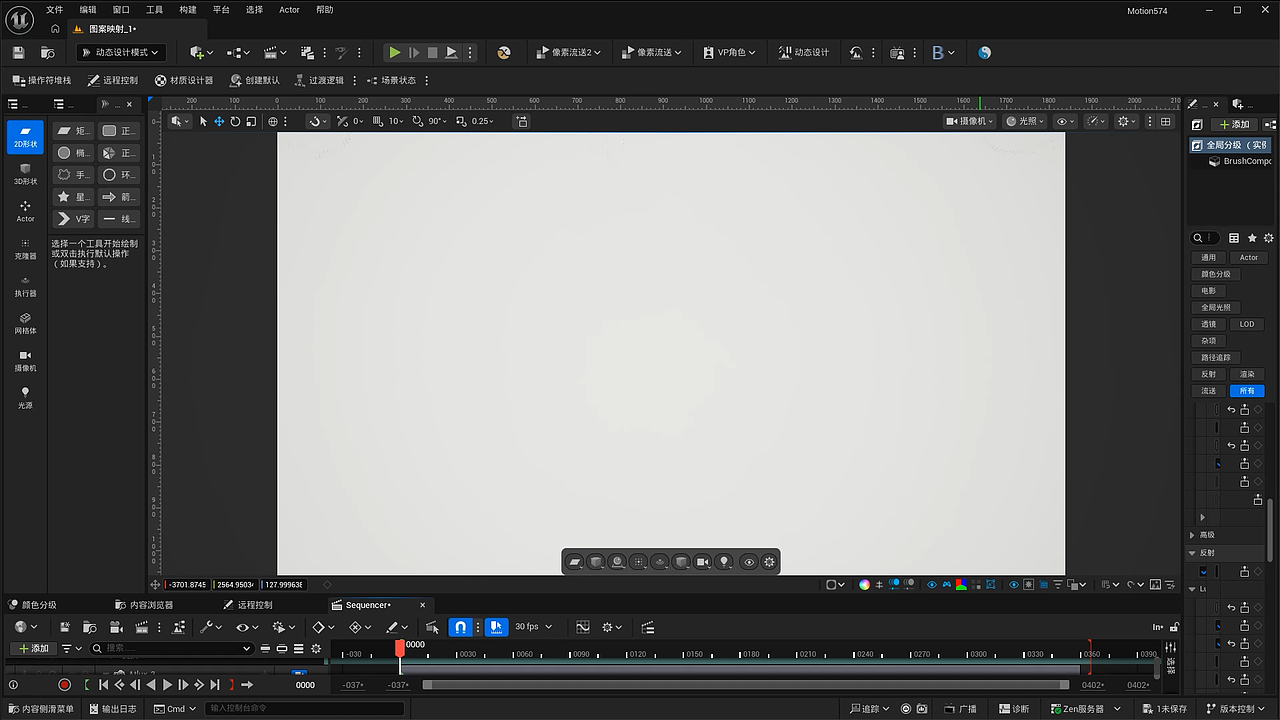Switch to the 颜色分级 bottom tab

tap(32, 605)
